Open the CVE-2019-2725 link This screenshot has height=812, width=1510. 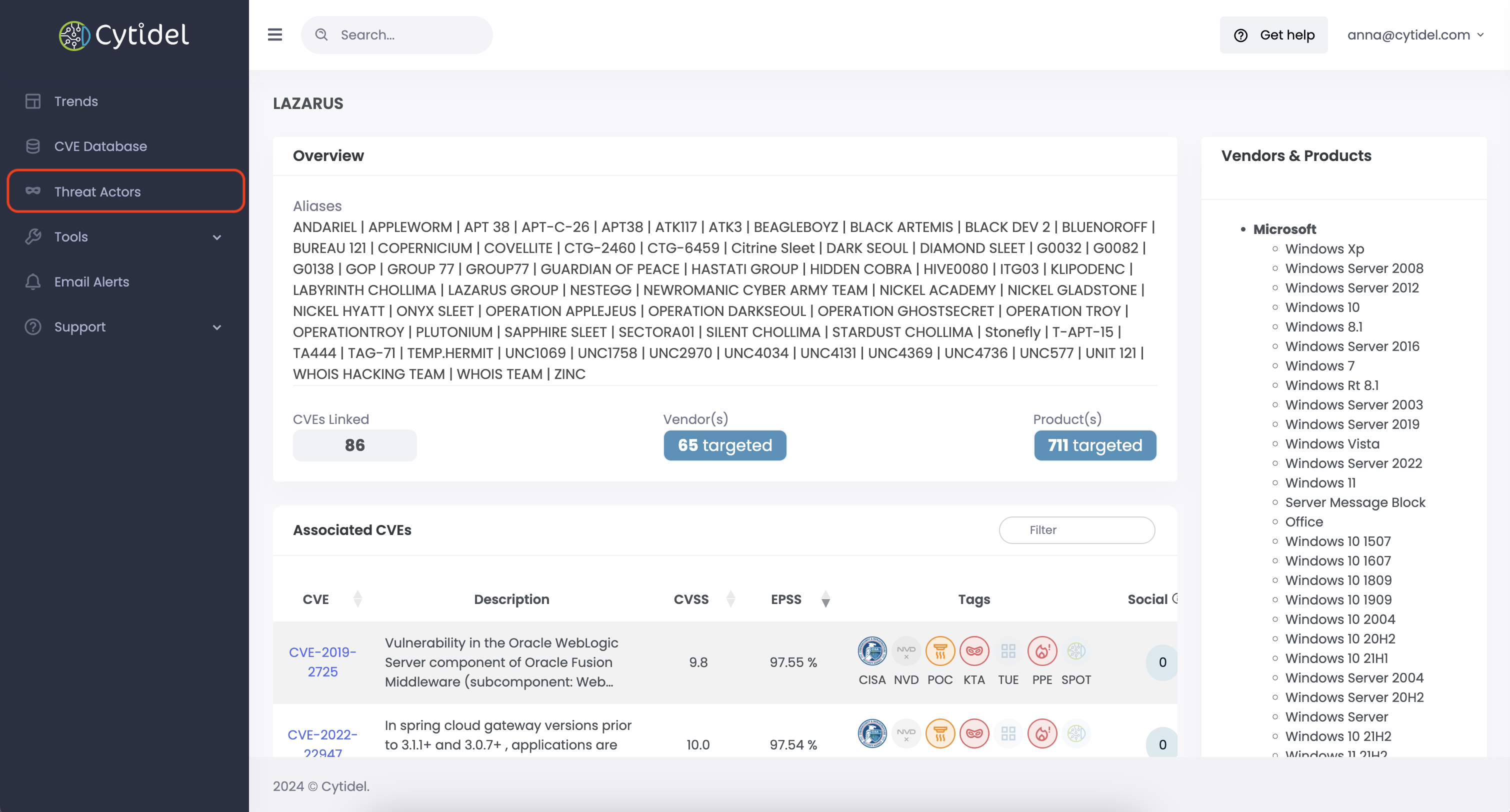click(x=322, y=662)
